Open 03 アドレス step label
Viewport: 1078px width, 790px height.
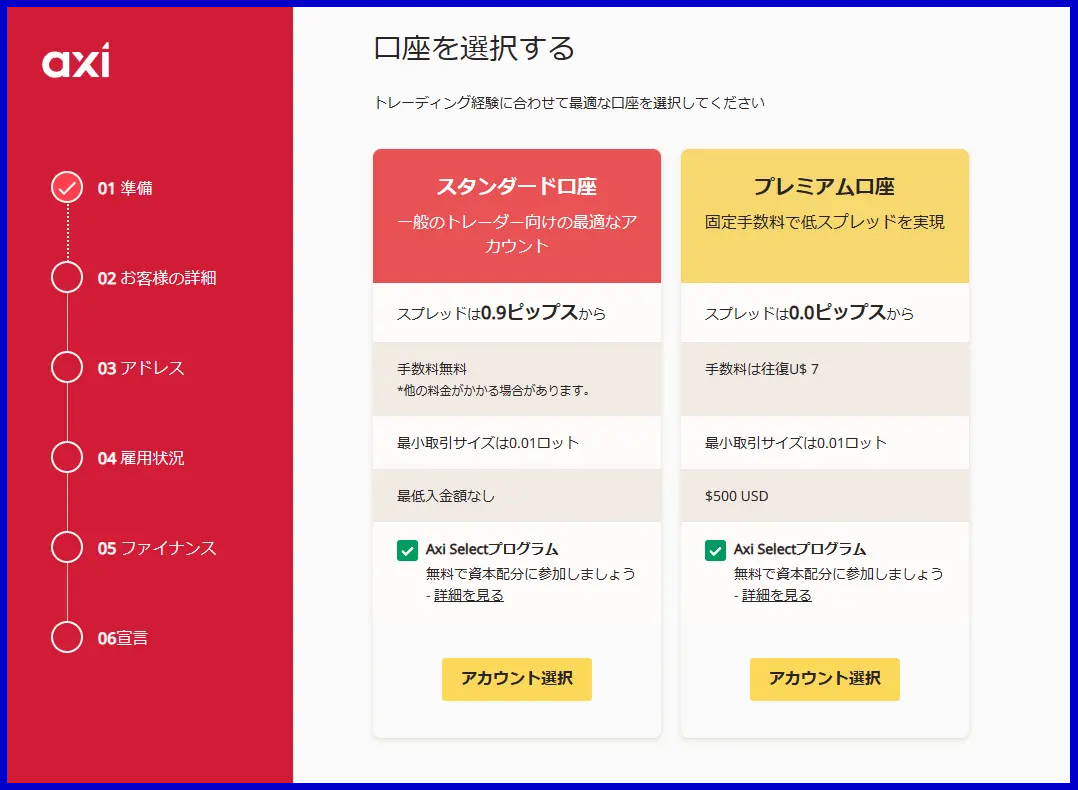[141, 368]
